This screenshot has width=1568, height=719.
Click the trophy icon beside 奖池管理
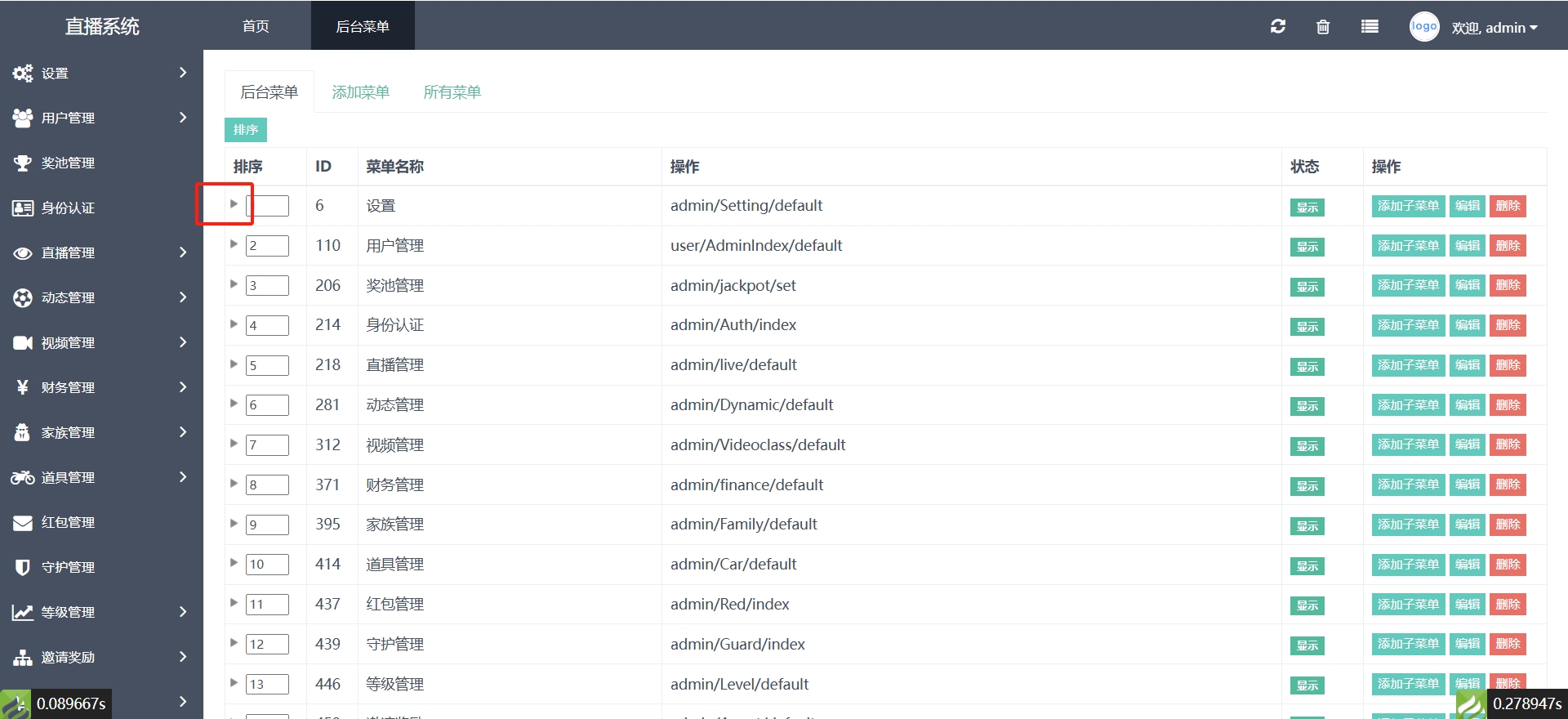point(22,163)
